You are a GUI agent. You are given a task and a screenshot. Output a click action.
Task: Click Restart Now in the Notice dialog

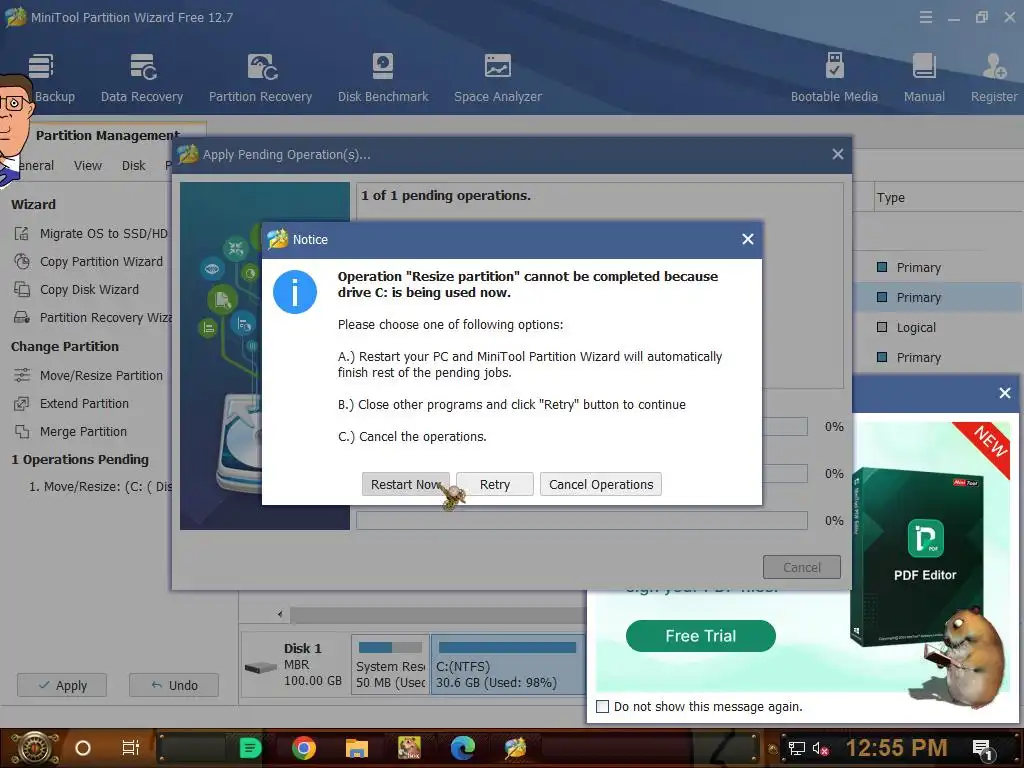pos(406,484)
